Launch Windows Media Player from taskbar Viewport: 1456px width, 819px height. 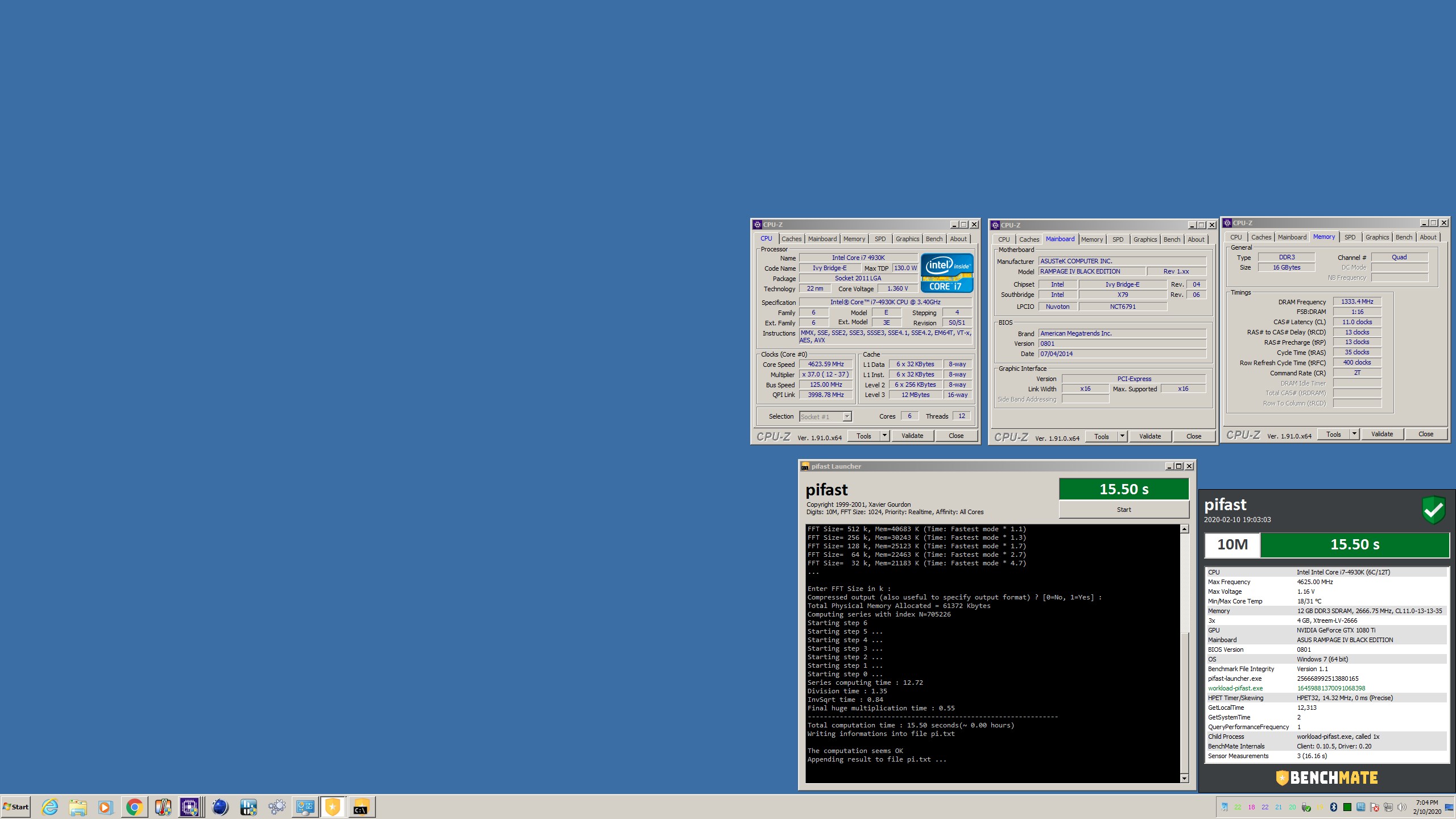click(105, 806)
